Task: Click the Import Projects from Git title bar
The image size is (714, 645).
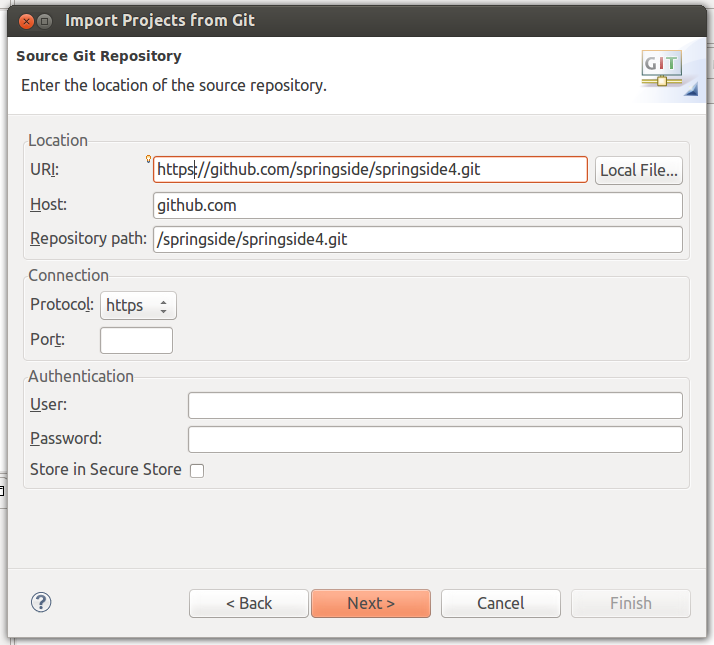Action: pyautogui.click(x=357, y=21)
